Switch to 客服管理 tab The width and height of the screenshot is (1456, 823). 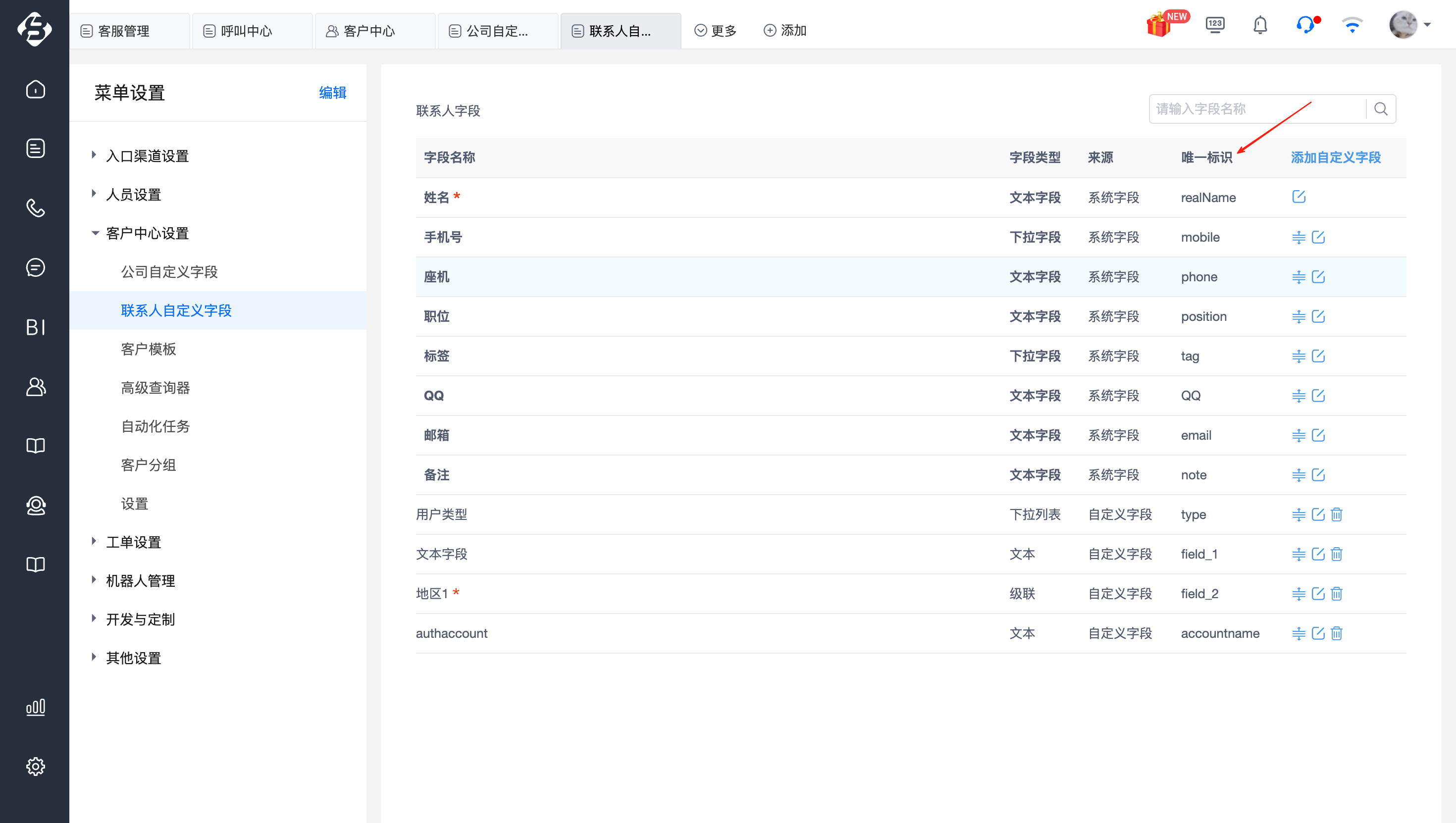pyautogui.click(x=129, y=31)
